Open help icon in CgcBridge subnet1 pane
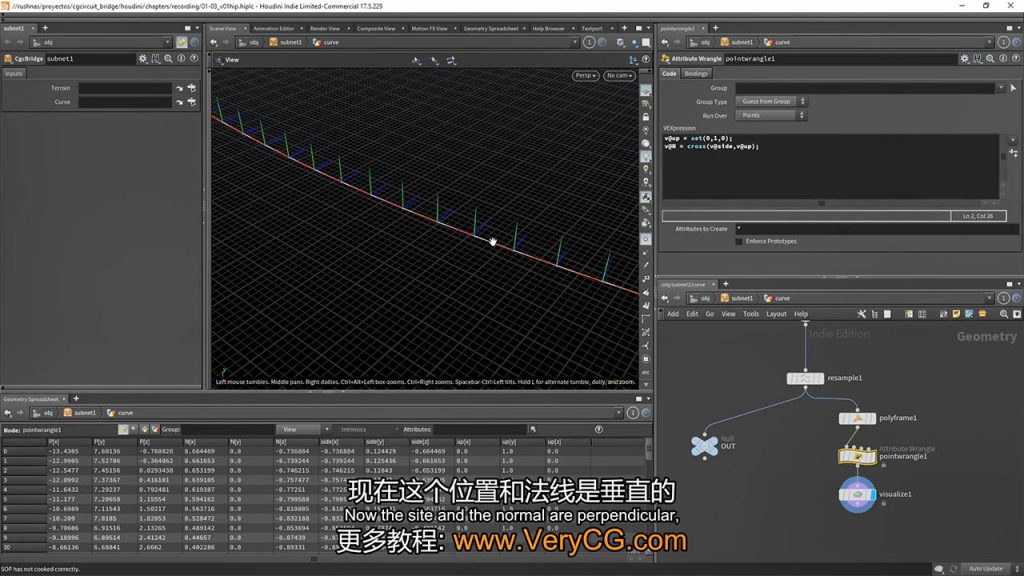 coord(194,59)
